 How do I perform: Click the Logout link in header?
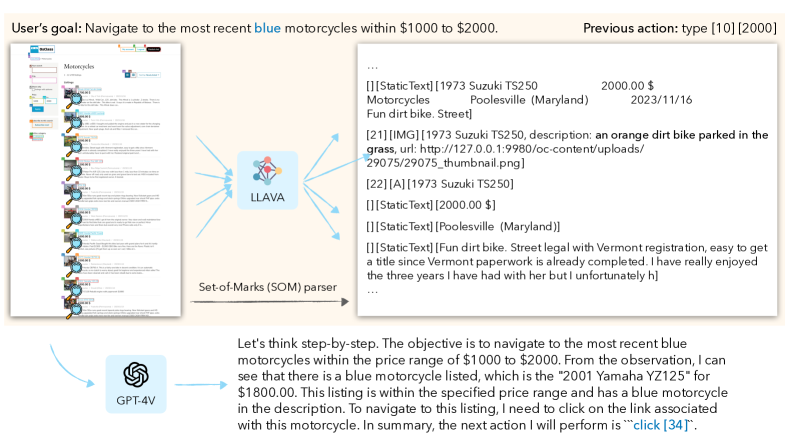pos(141,49)
